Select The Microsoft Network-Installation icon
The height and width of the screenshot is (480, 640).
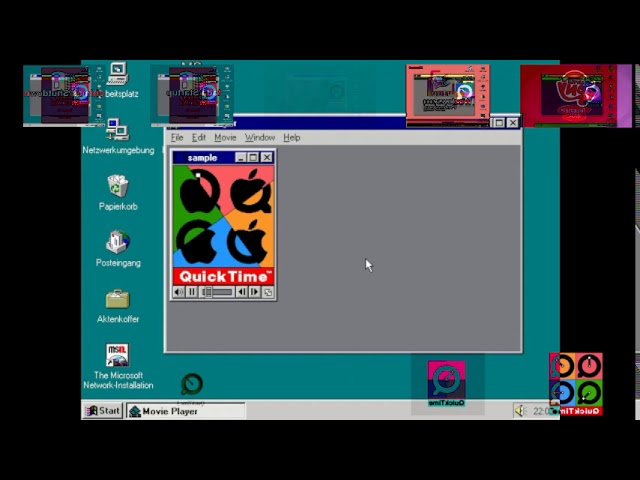[118, 366]
